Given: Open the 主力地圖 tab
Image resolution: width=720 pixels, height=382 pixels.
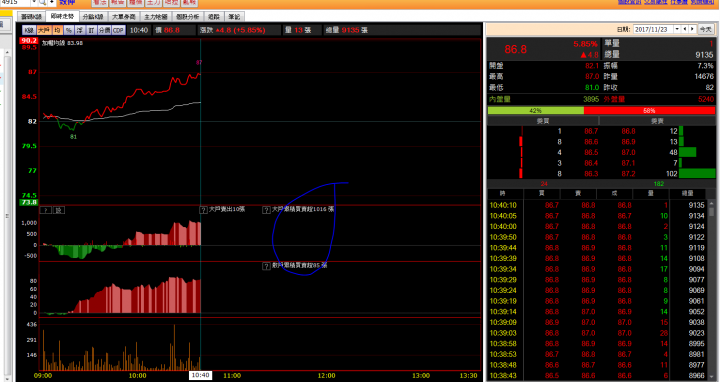Looking at the screenshot, I should coord(156,17).
